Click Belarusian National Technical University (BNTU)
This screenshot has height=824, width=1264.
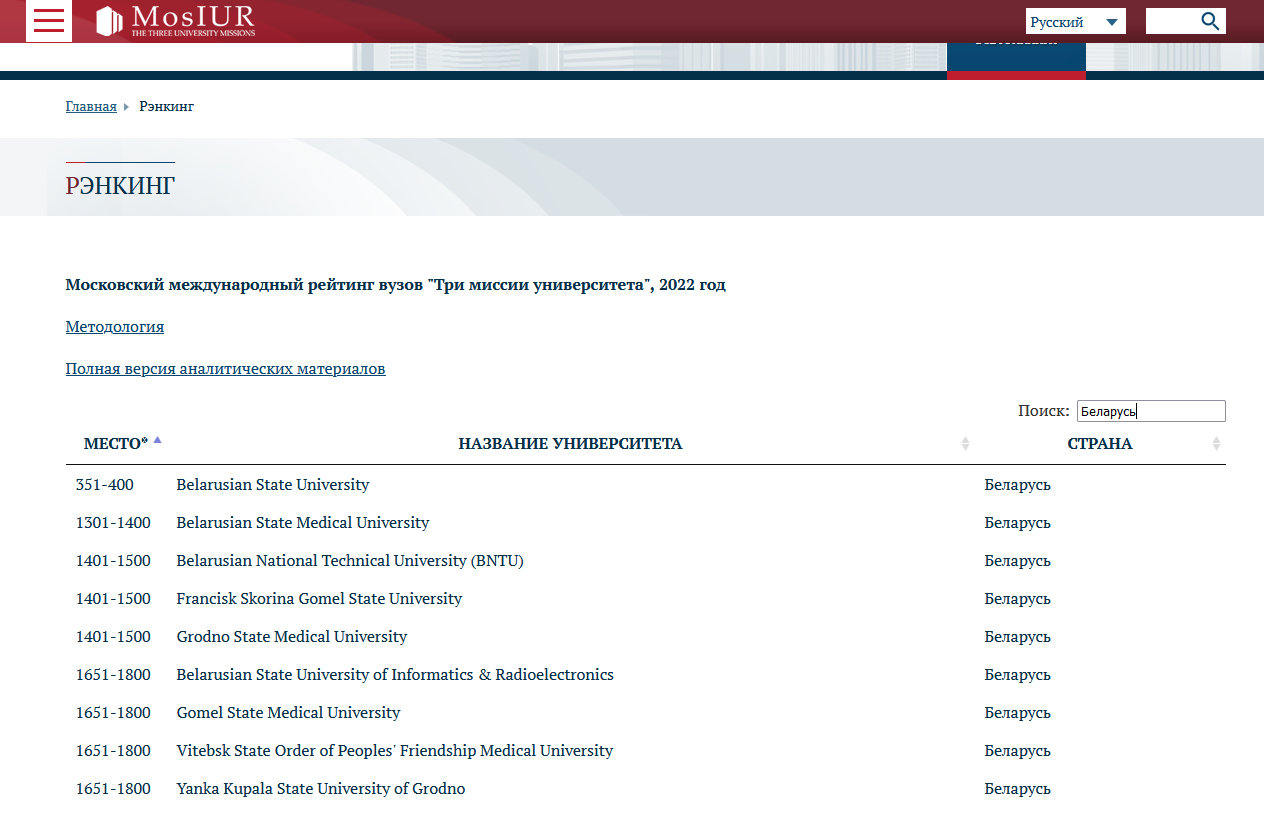tap(350, 561)
